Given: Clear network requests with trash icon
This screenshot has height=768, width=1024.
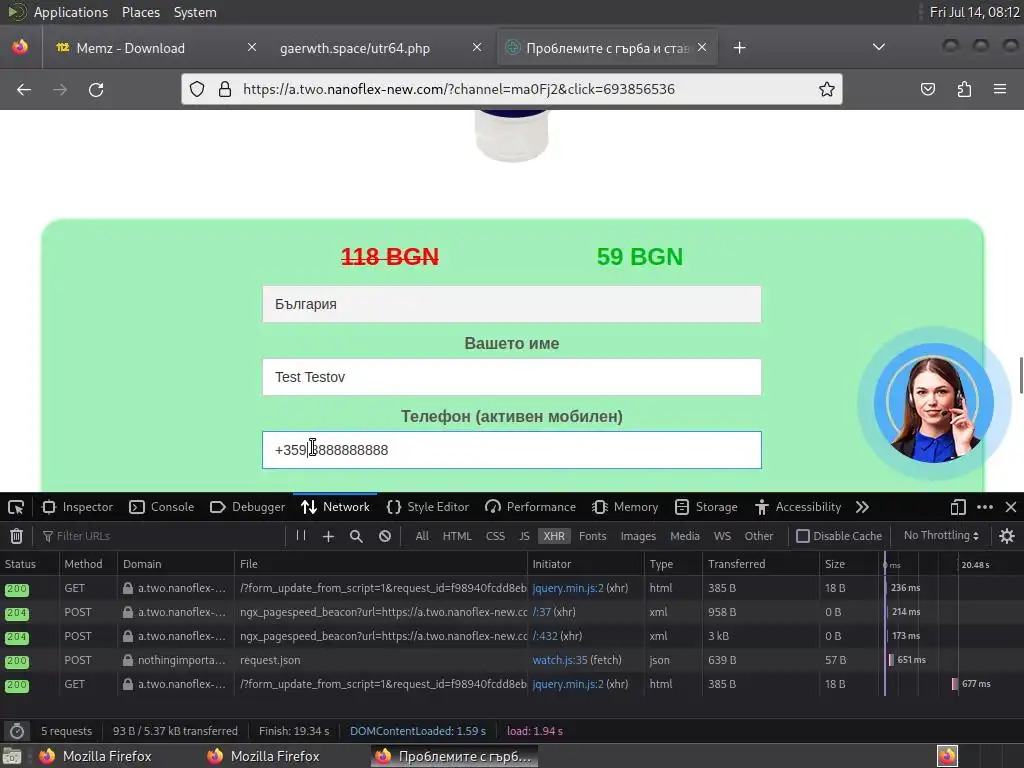Looking at the screenshot, I should pyautogui.click(x=16, y=536).
